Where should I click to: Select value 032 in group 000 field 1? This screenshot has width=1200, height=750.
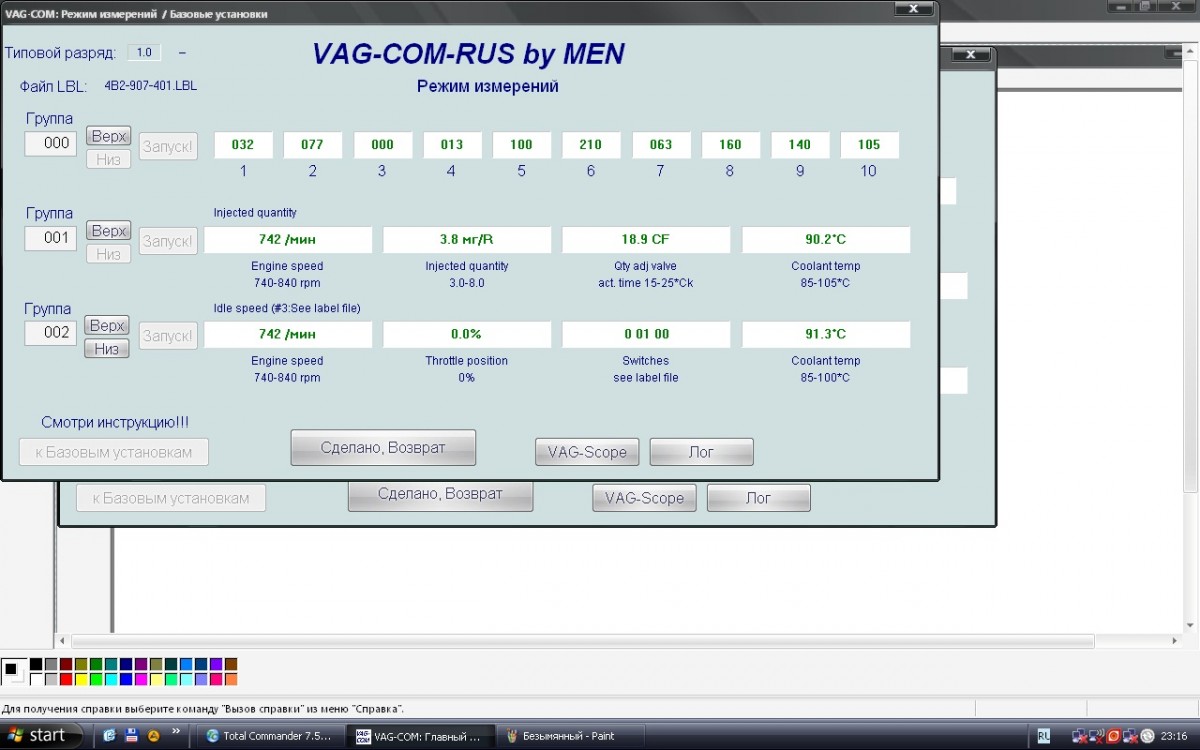coord(243,145)
